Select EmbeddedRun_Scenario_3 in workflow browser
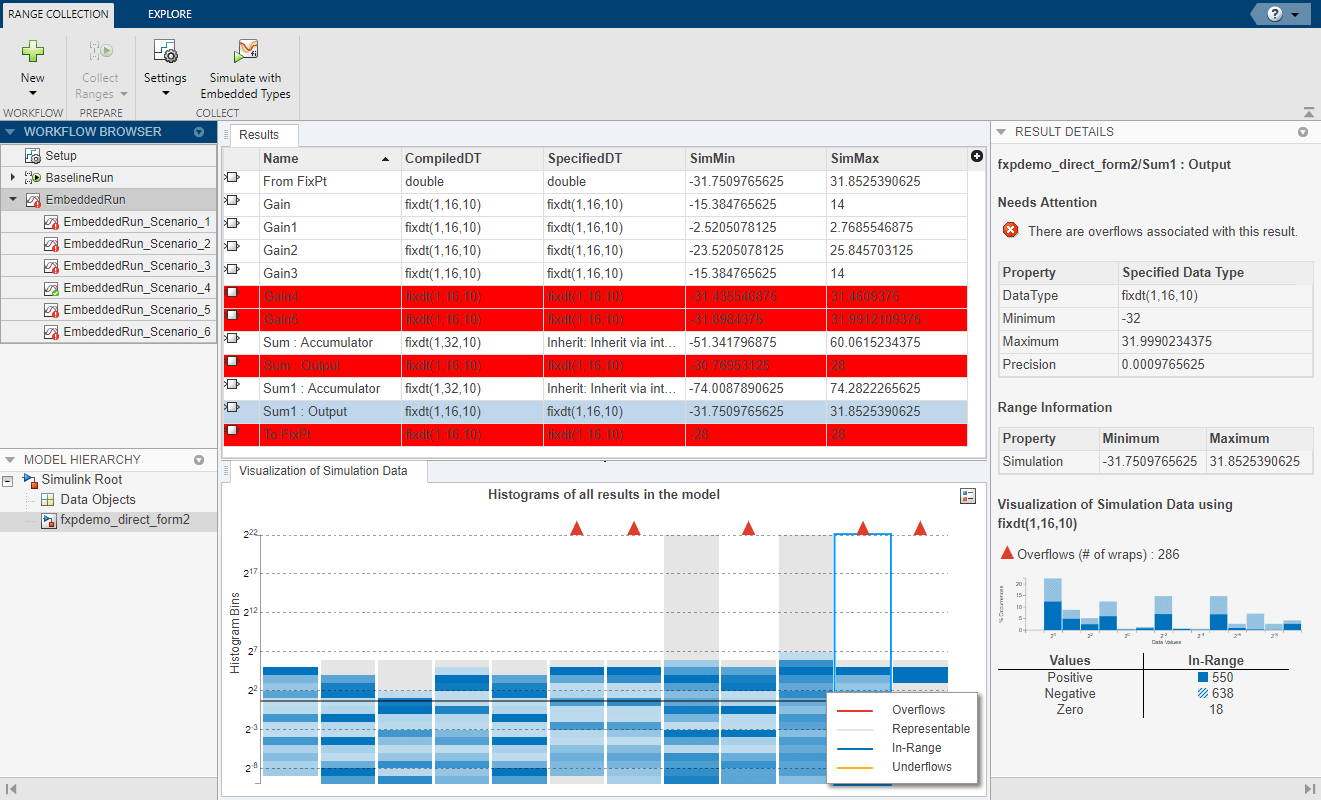This screenshot has height=800, width=1321. [x=136, y=266]
